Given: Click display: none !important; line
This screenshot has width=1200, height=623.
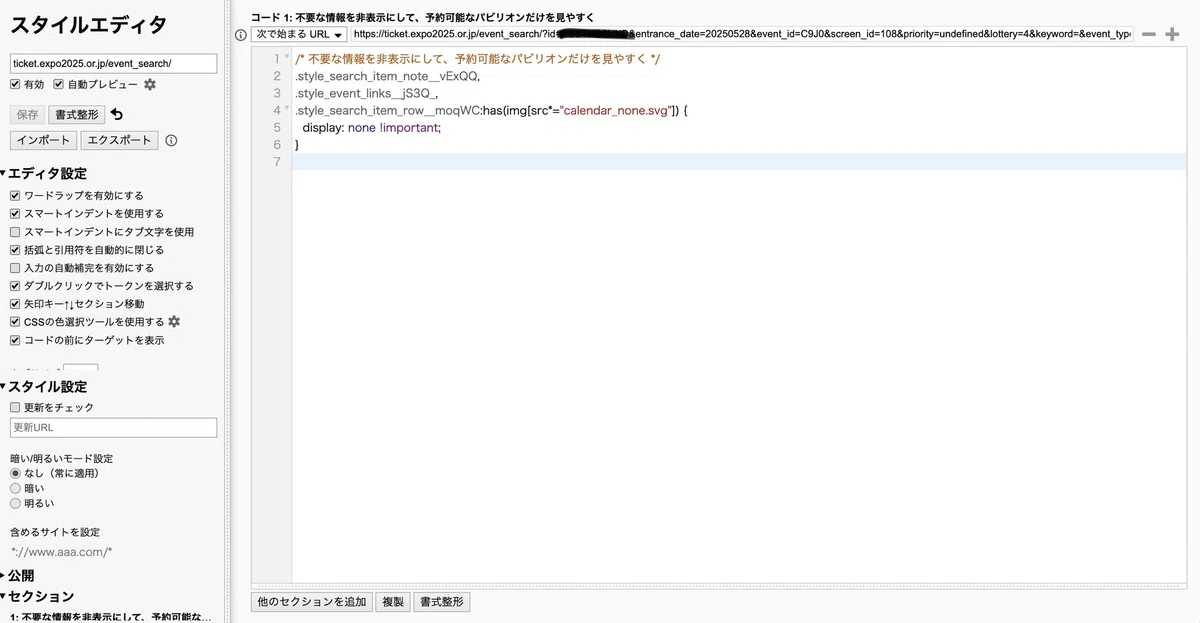Looking at the screenshot, I should pos(371,127).
